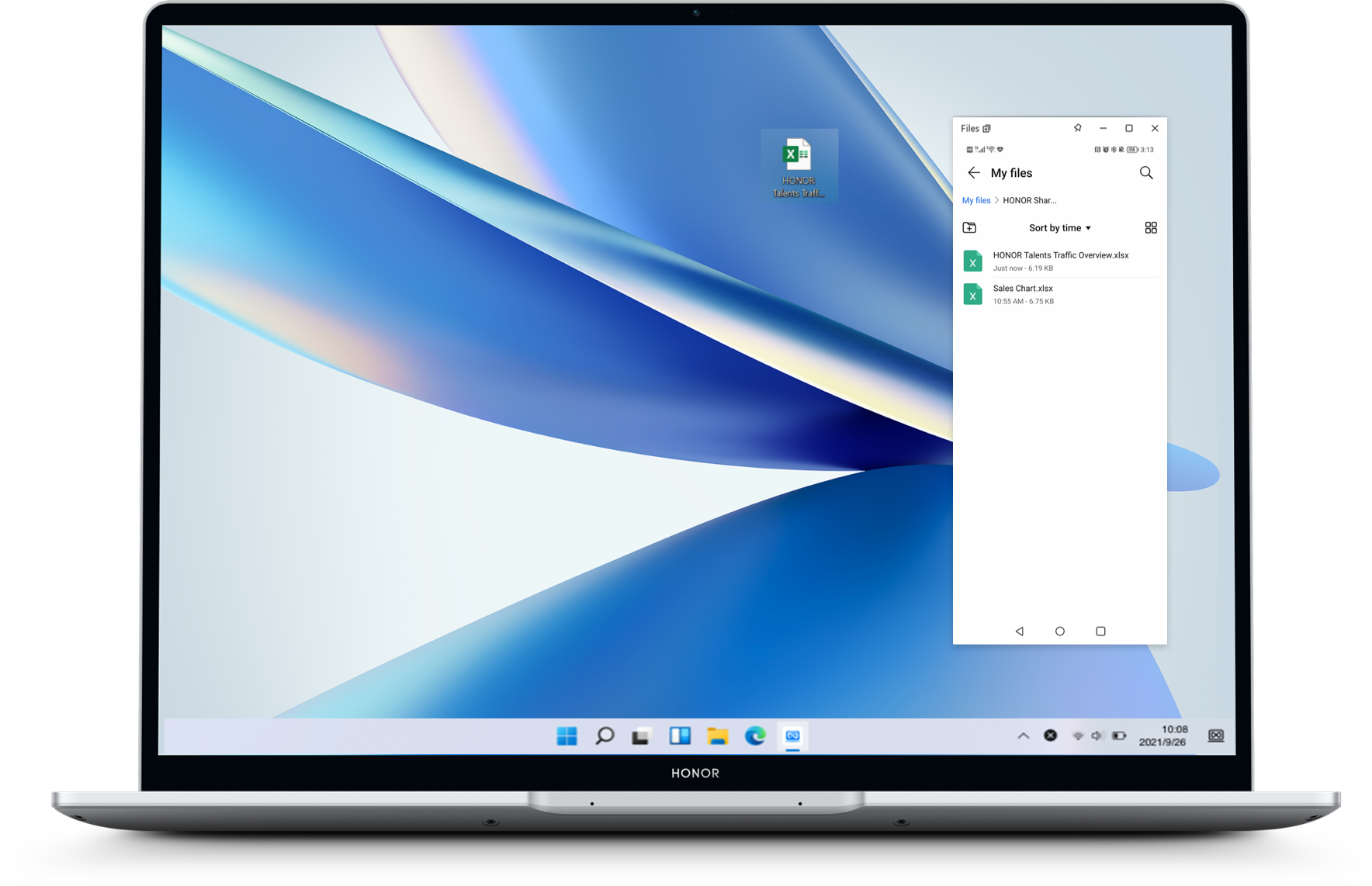The width and height of the screenshot is (1372, 886).
Task: Create a new folder with the add-folder icon
Action: pos(969,227)
